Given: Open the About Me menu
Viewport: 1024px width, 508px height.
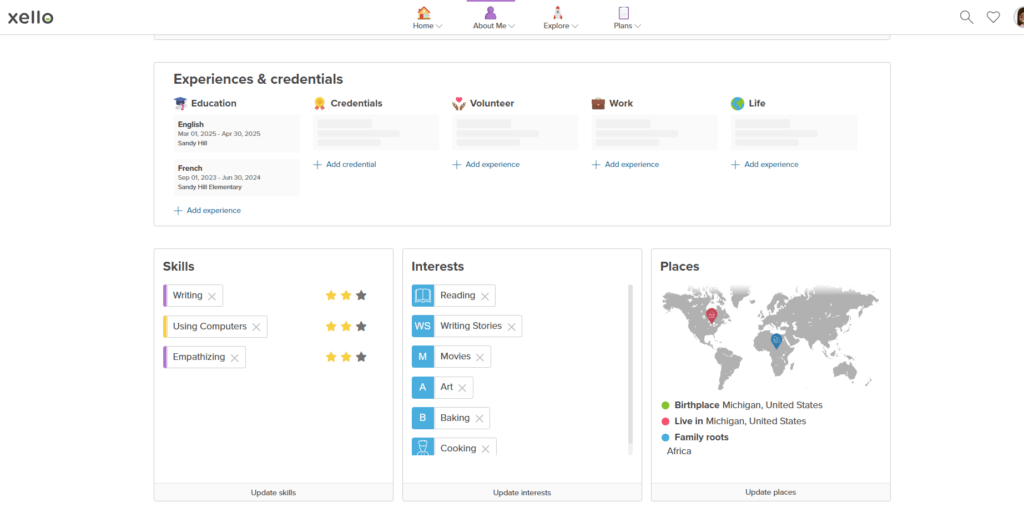Looking at the screenshot, I should pyautogui.click(x=493, y=18).
